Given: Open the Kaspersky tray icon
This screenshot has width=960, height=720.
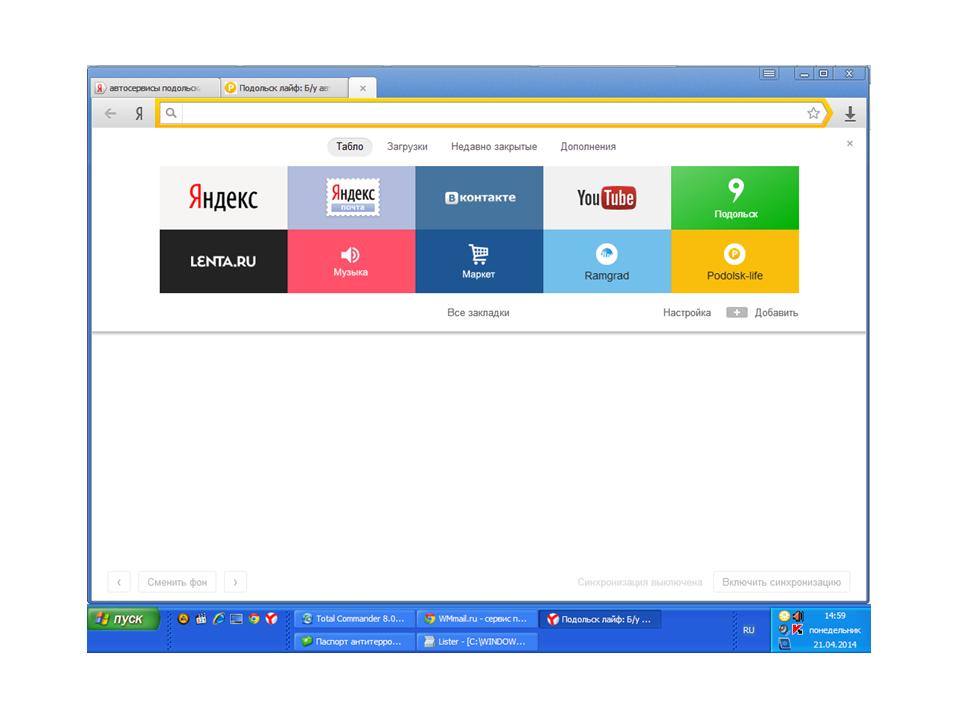Looking at the screenshot, I should (797, 629).
